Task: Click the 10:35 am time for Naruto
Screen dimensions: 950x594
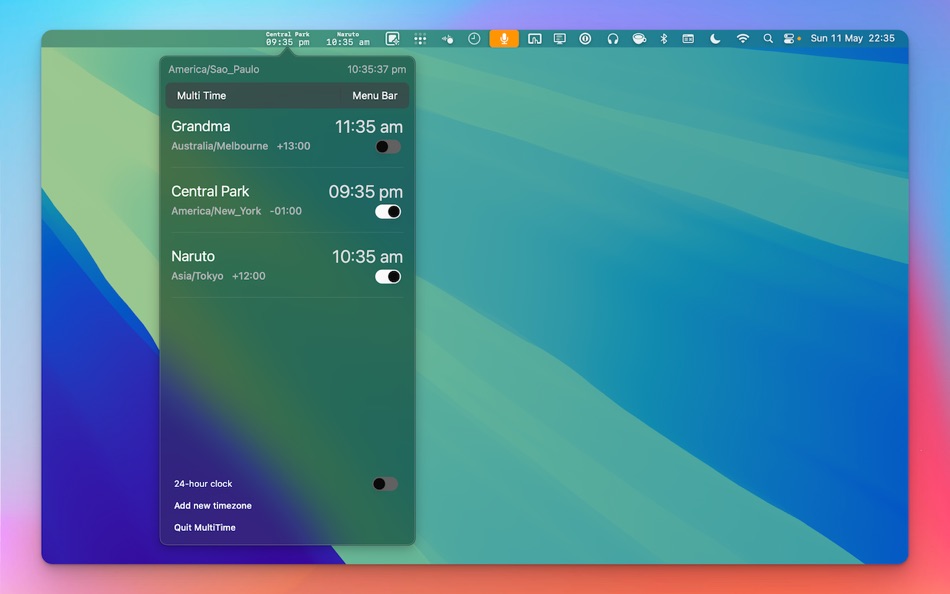Action: [x=367, y=256]
